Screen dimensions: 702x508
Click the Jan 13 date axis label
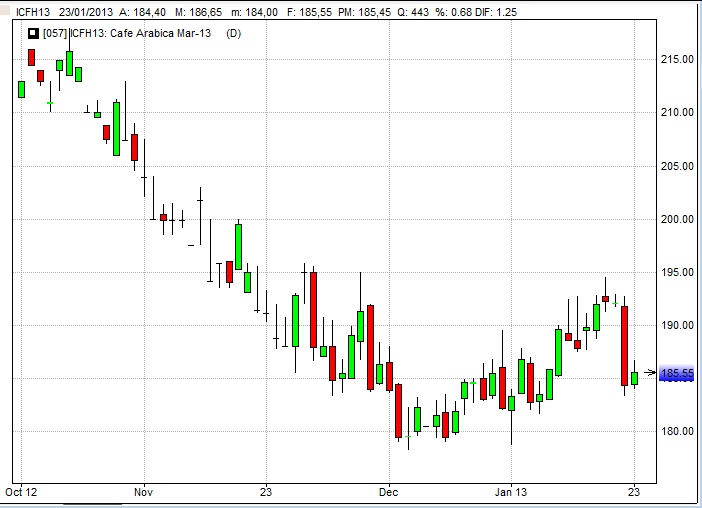[511, 492]
